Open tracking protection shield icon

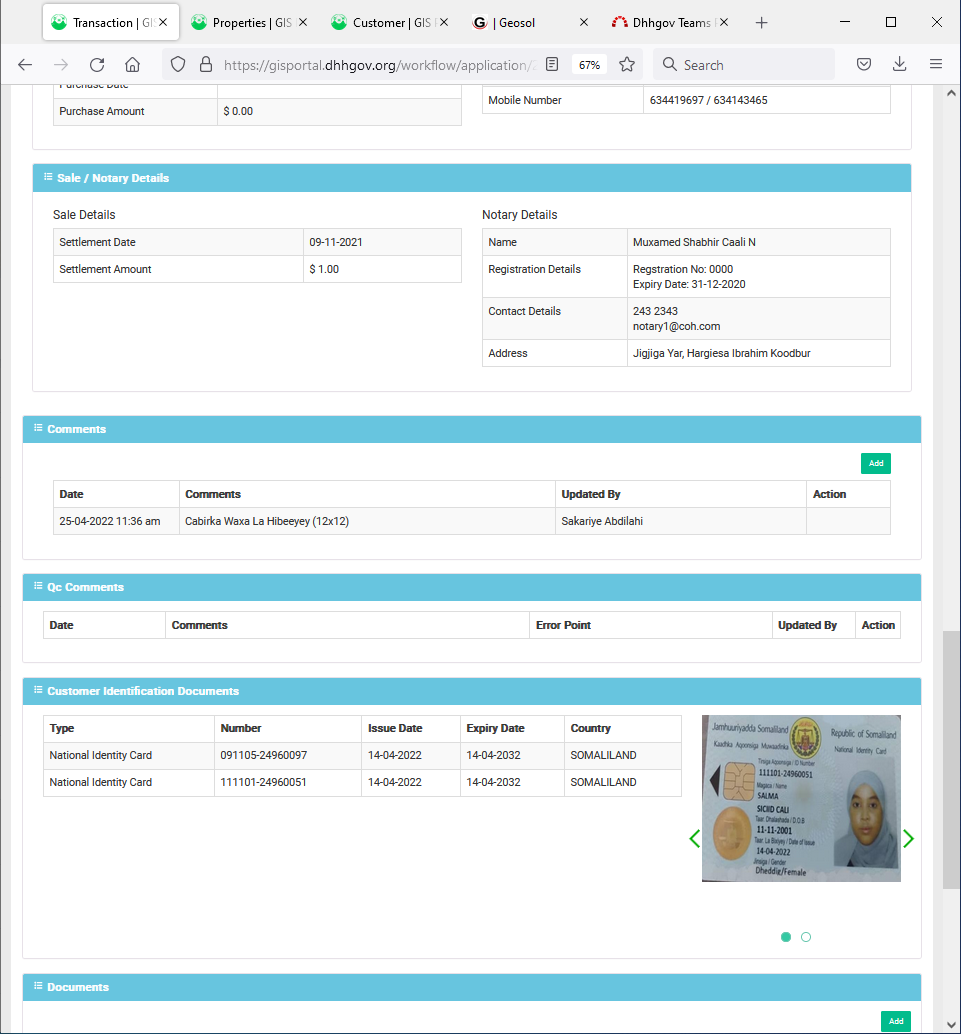(x=178, y=65)
